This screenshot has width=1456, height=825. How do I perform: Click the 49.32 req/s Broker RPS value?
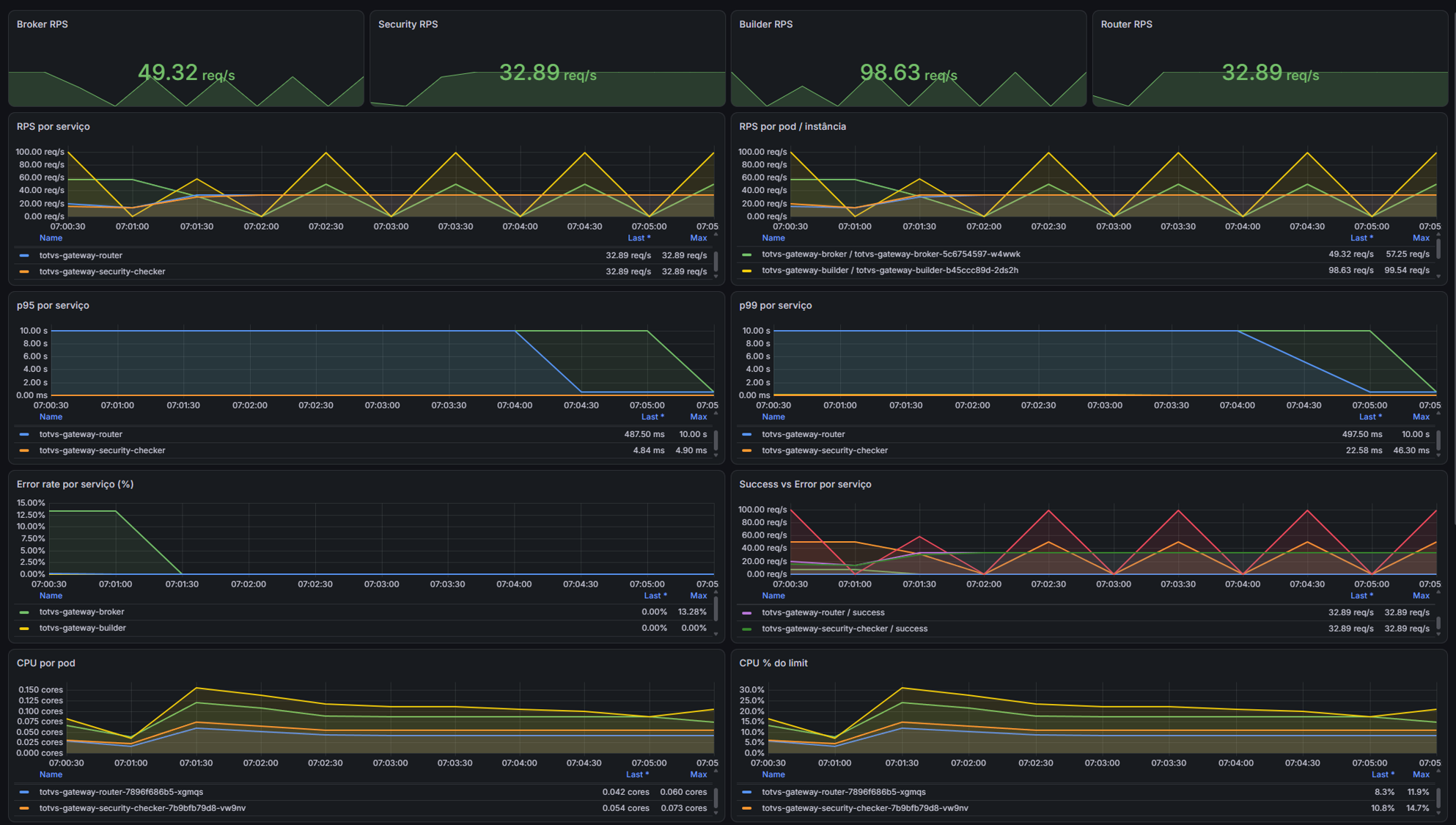186,73
